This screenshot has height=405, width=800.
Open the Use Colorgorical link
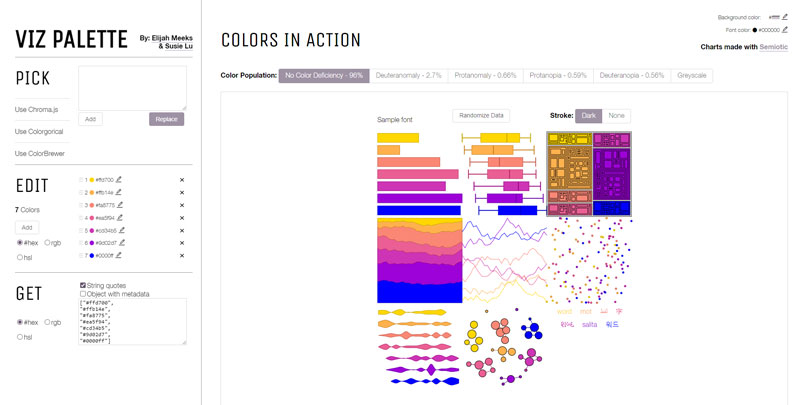click(39, 132)
